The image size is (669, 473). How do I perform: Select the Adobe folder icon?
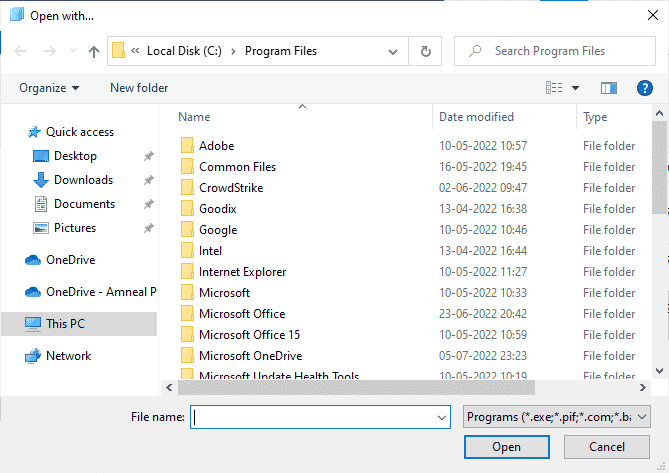pos(187,145)
